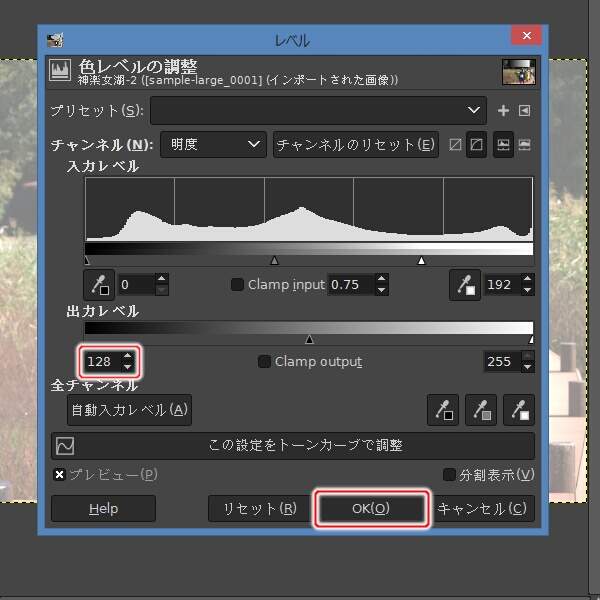This screenshot has height=600, width=600.
Task: Click この設定をトーンカーブで調整 button
Action: (293, 446)
